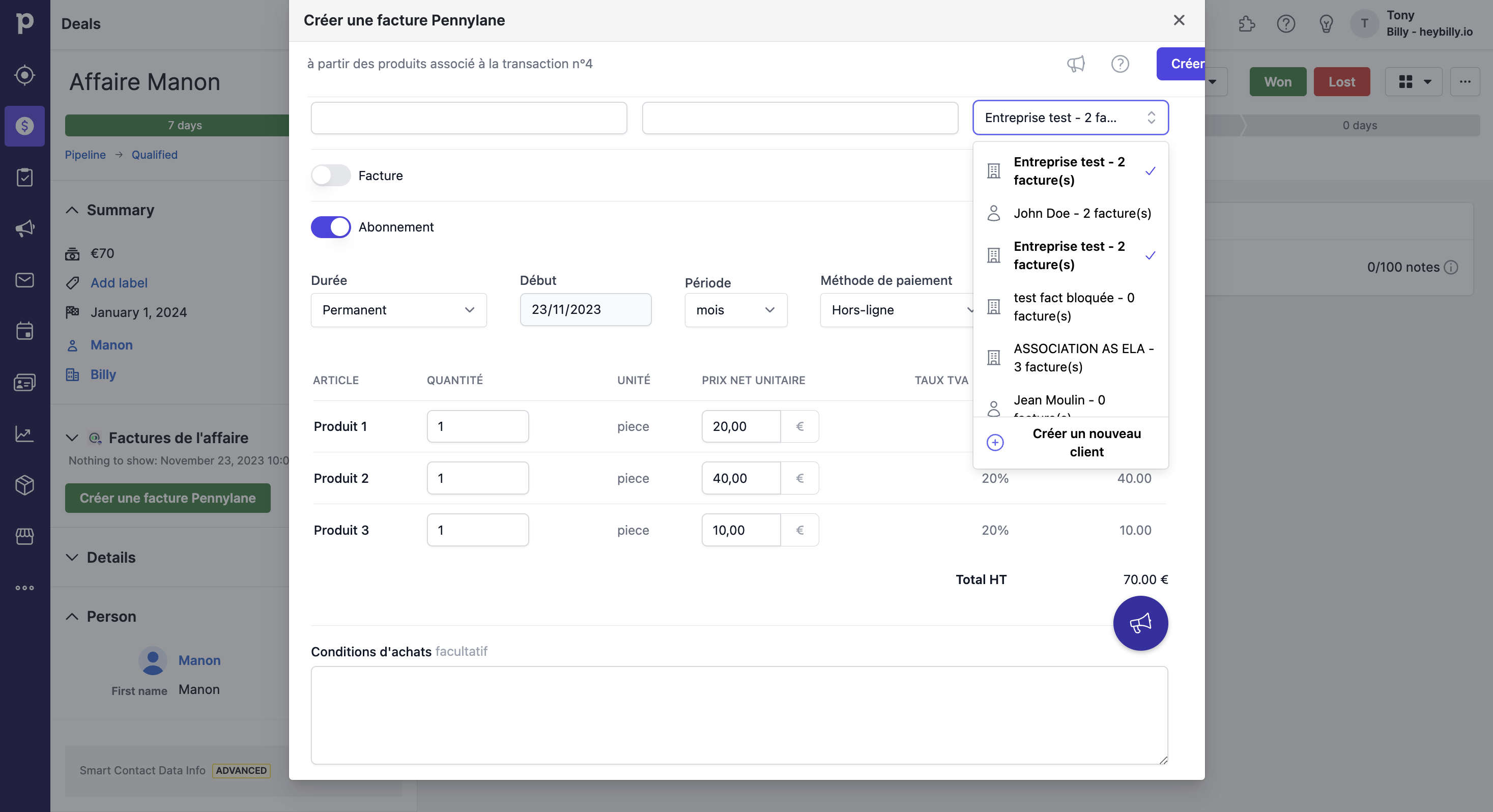Image resolution: width=1493 pixels, height=812 pixels.
Task: Click the plus icon for new client
Action: (x=994, y=442)
